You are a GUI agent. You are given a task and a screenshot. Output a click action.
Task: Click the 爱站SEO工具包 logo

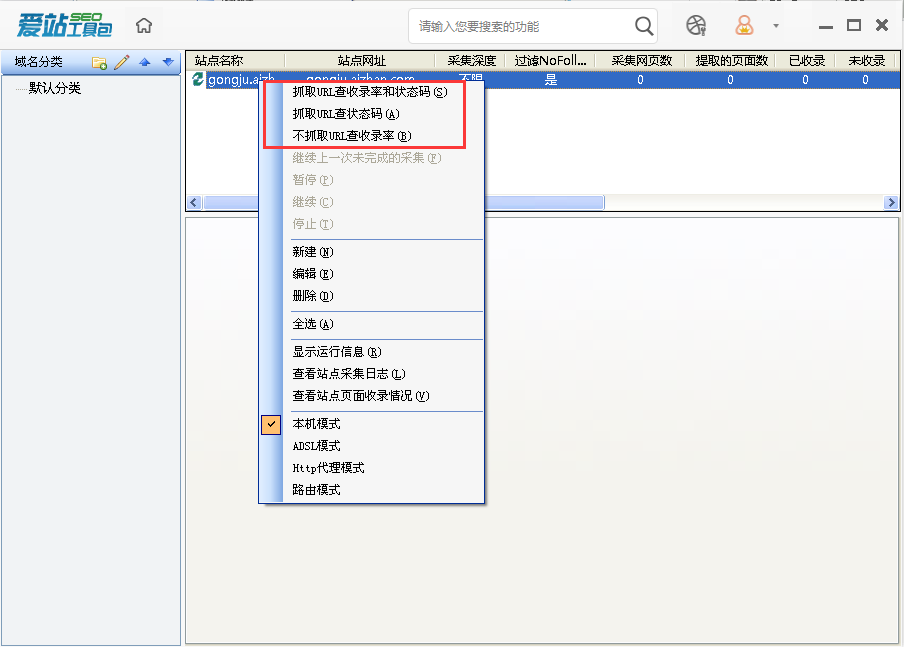[x=65, y=25]
